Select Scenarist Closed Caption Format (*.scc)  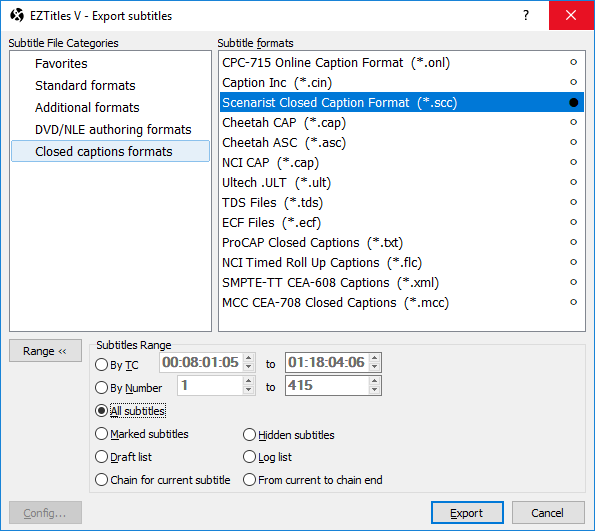click(x=401, y=102)
